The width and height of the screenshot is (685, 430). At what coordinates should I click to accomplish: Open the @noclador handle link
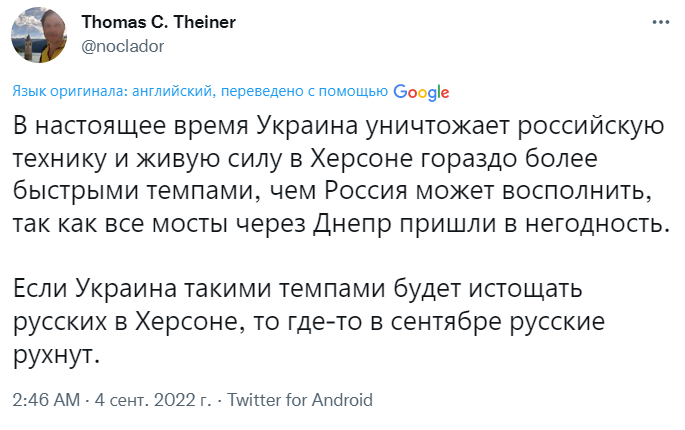click(123, 46)
